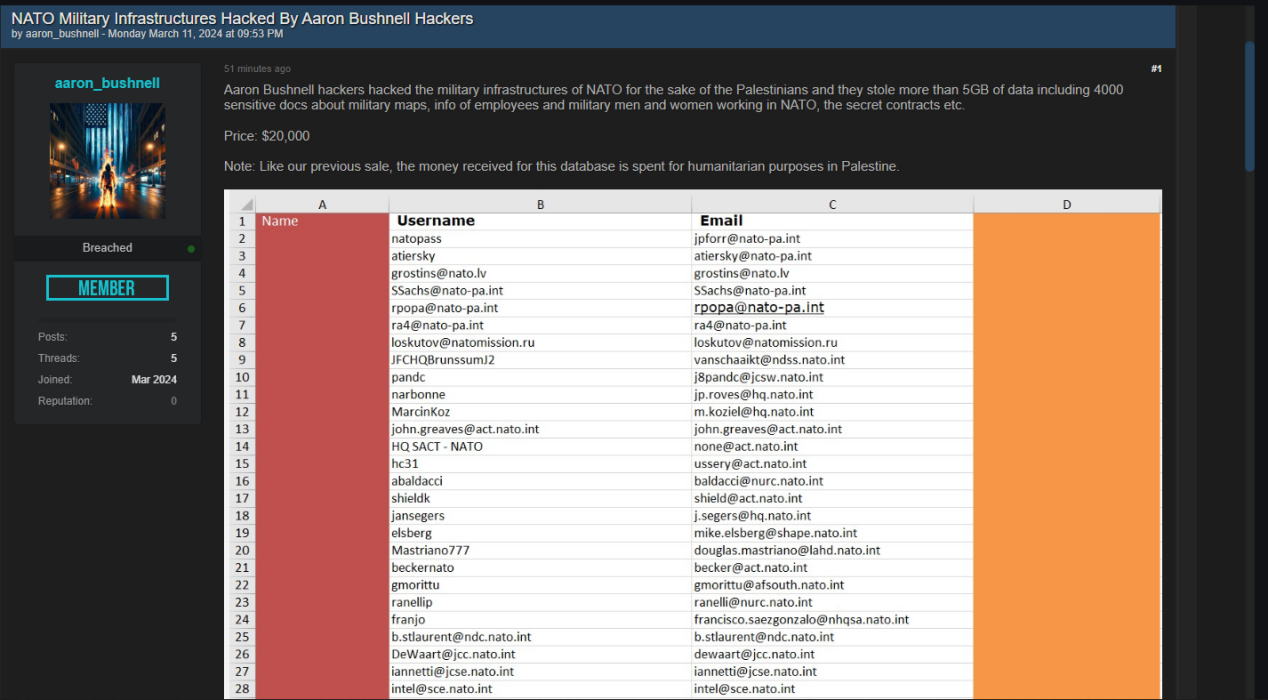Select spreadsheet row number 28
The height and width of the screenshot is (700, 1268).
point(242,689)
